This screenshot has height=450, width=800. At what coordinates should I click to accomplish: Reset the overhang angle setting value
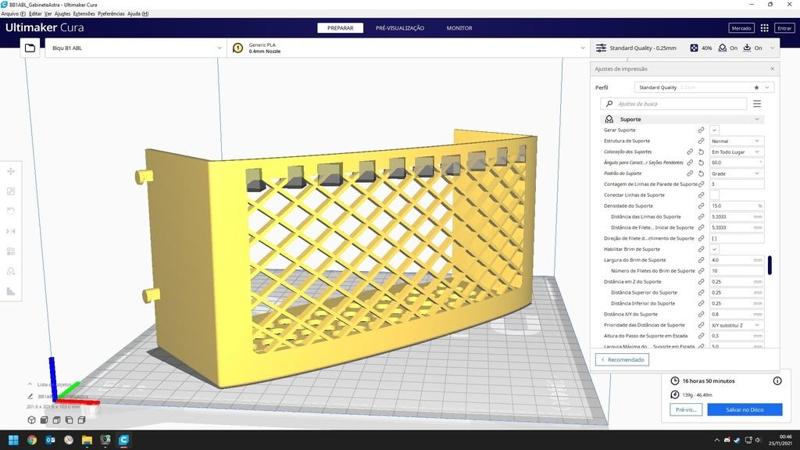point(701,163)
